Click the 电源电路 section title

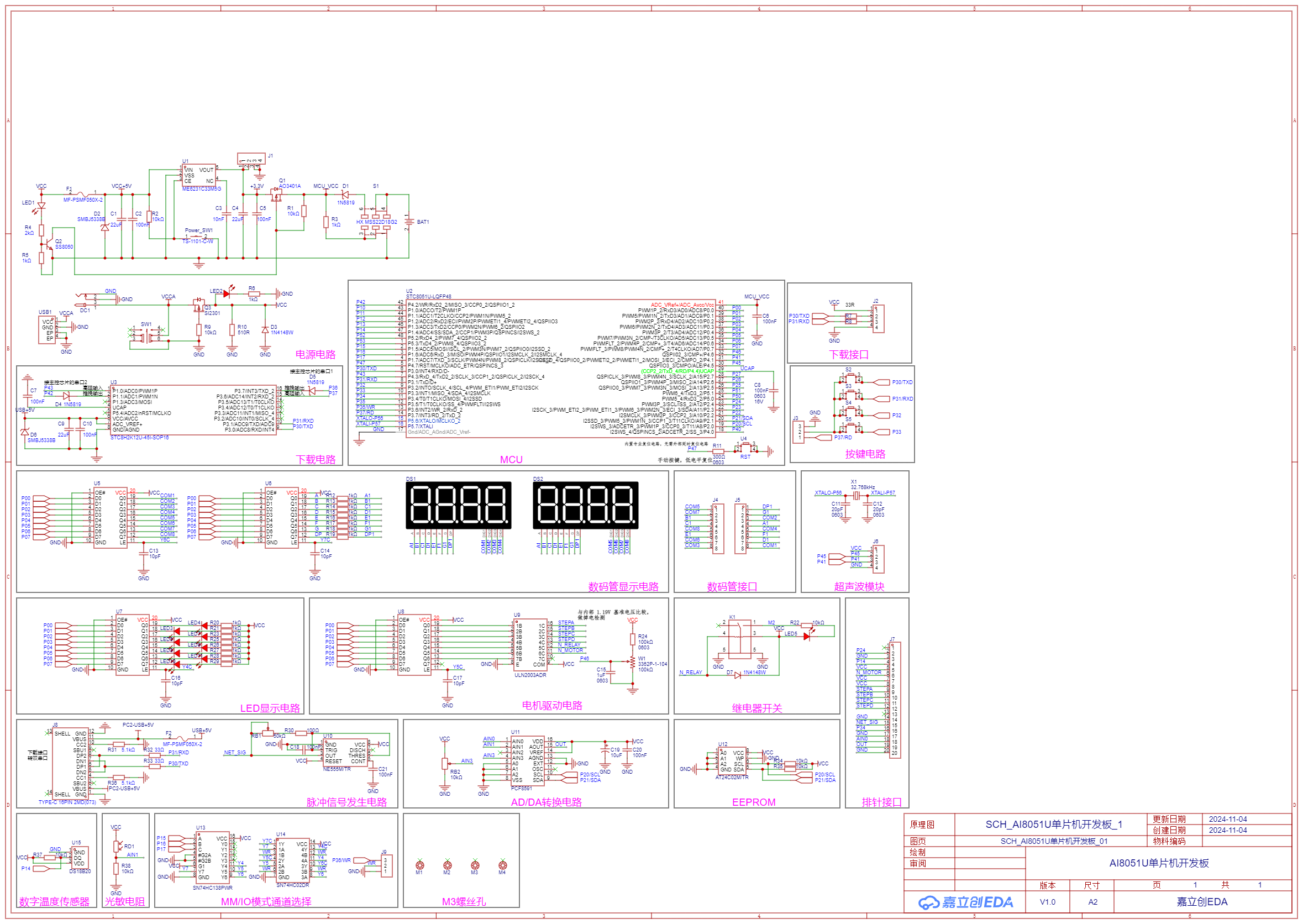coord(315,354)
